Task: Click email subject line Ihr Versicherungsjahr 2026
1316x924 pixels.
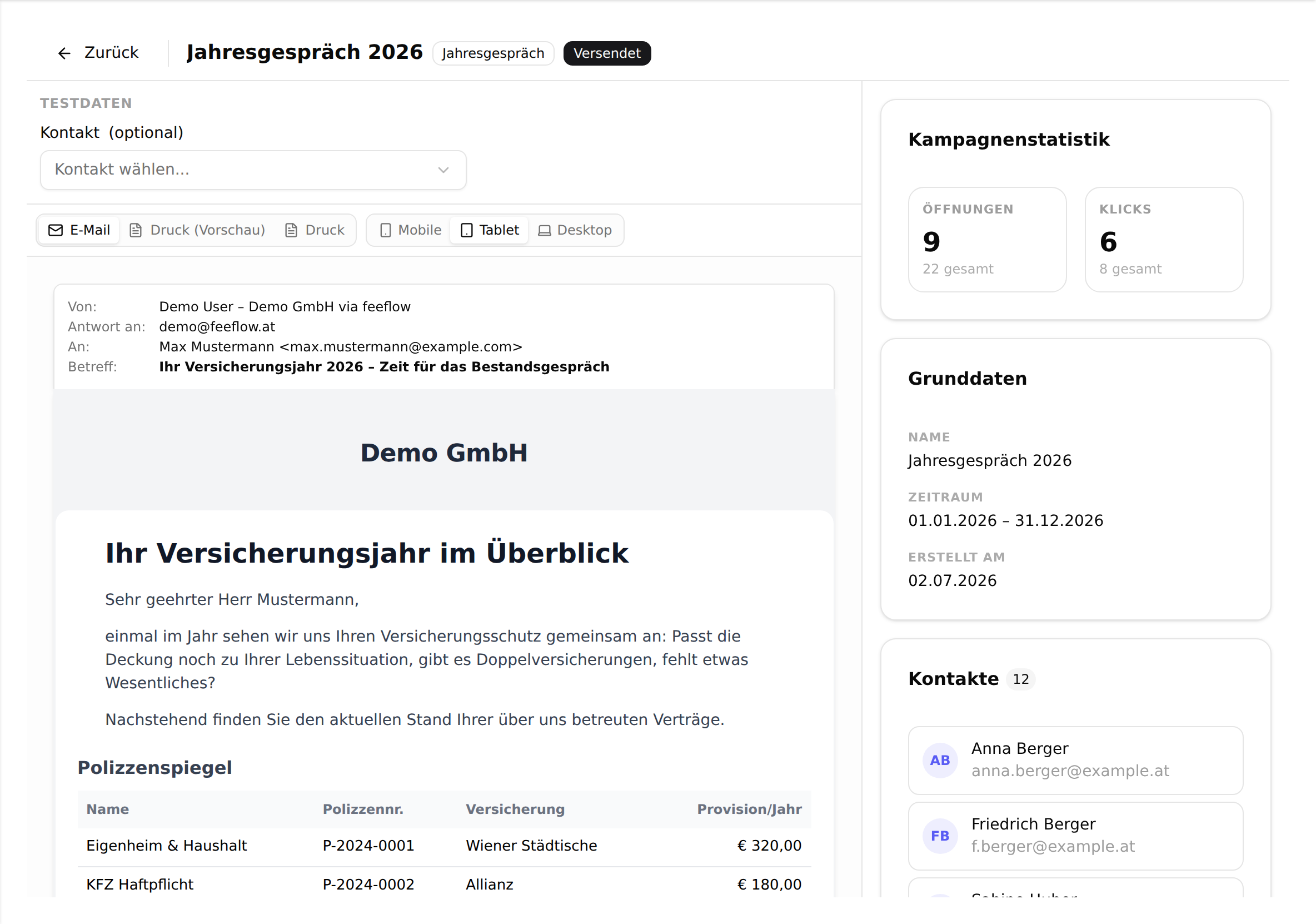Action: coord(384,367)
